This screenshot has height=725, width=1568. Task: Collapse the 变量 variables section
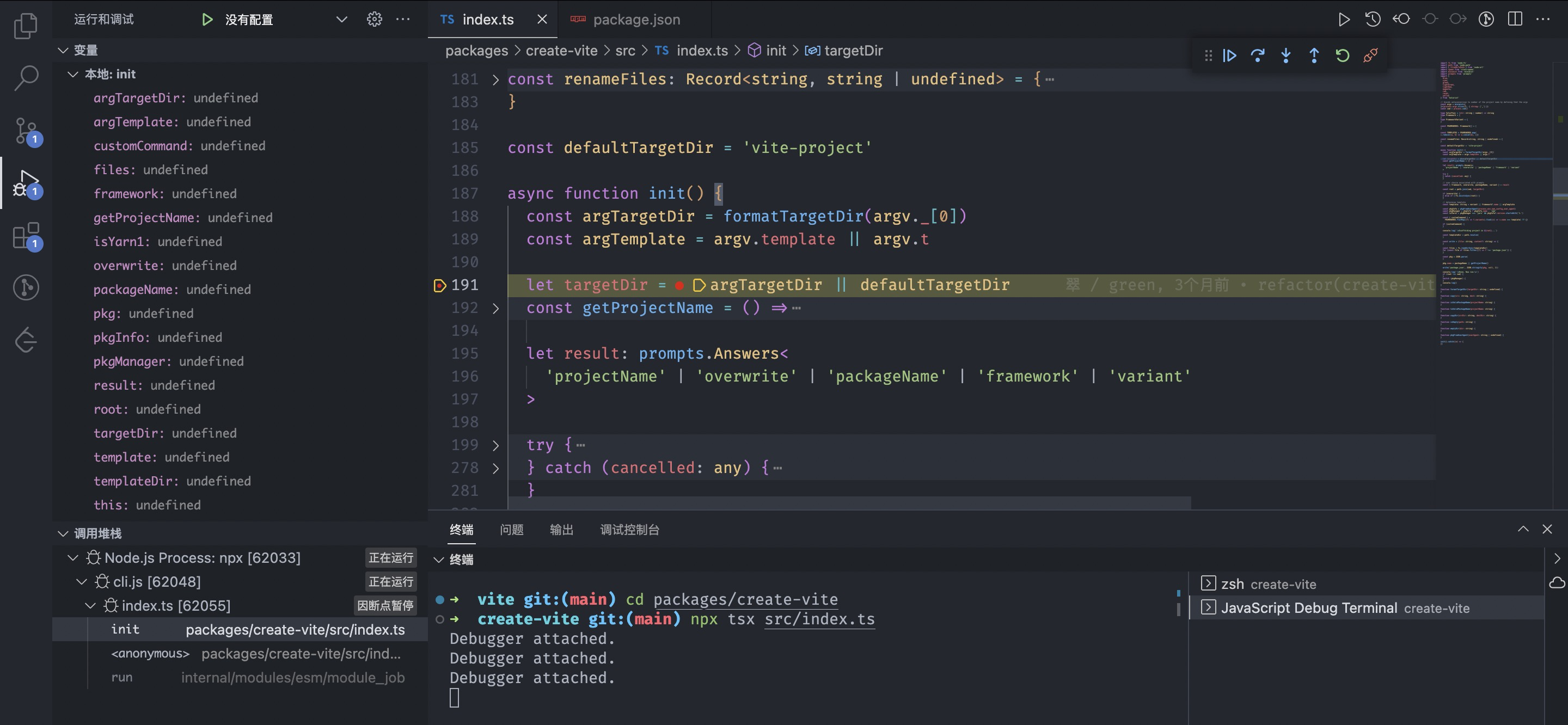63,50
